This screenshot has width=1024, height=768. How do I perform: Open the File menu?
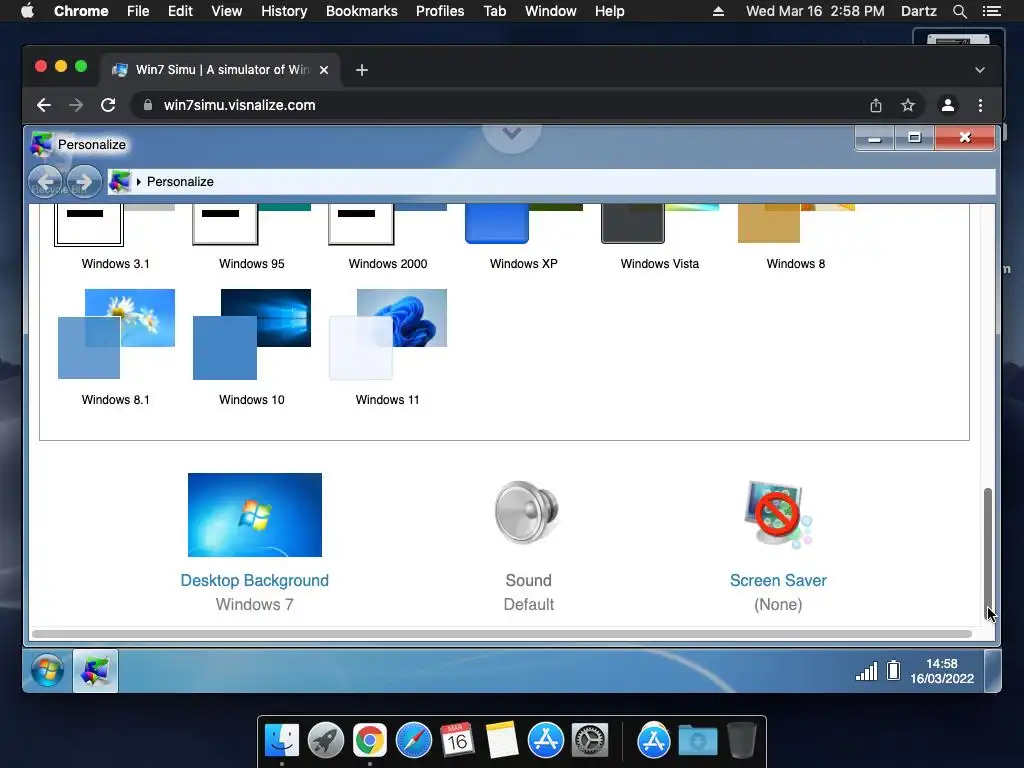(138, 11)
